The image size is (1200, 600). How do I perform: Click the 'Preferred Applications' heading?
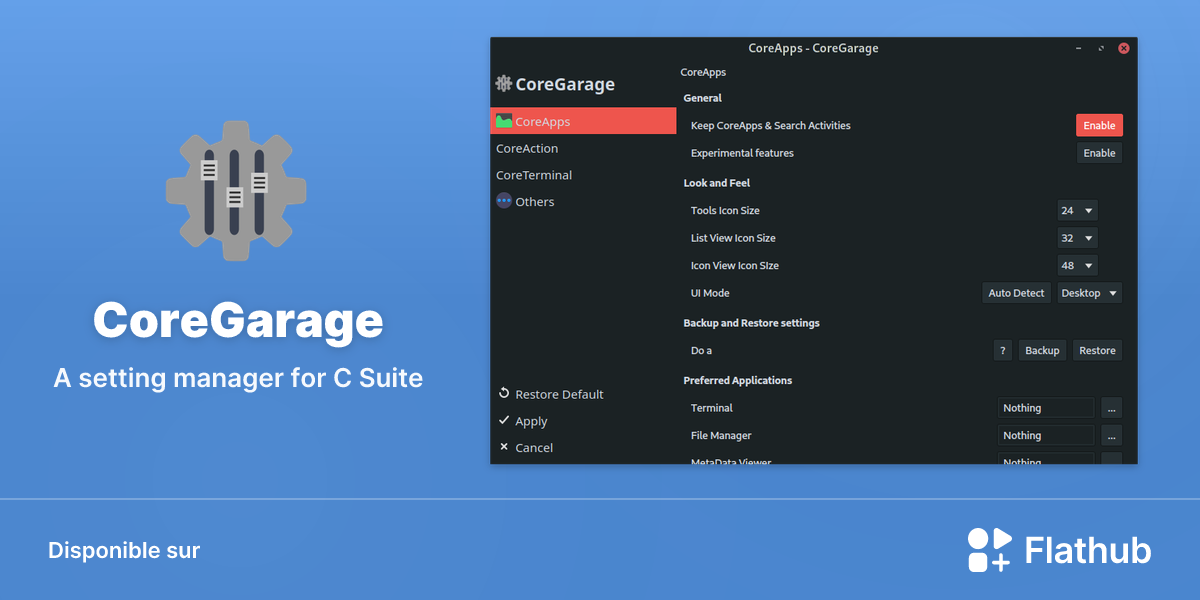click(x=738, y=380)
